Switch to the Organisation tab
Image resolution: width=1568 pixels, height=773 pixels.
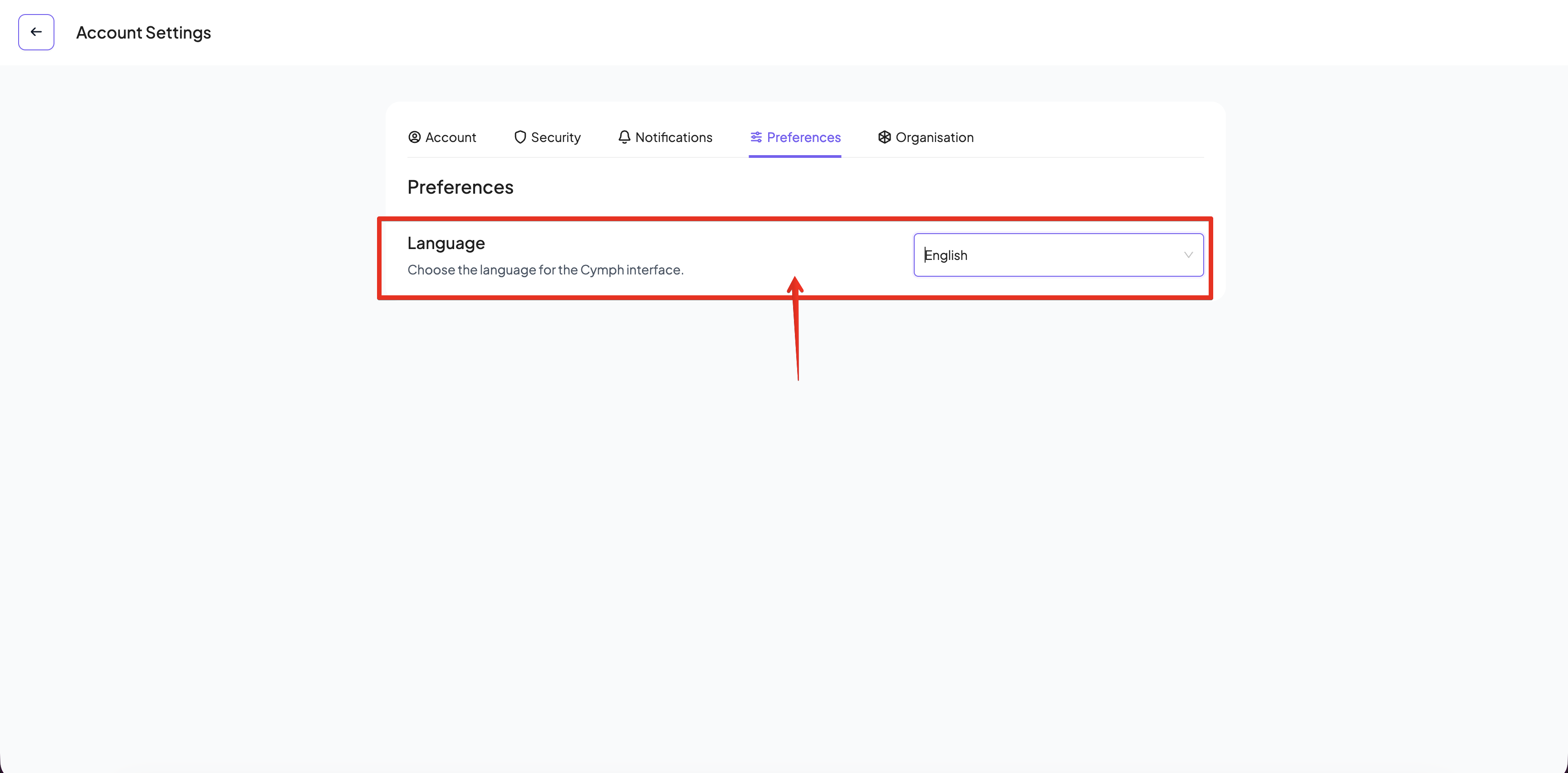934,137
